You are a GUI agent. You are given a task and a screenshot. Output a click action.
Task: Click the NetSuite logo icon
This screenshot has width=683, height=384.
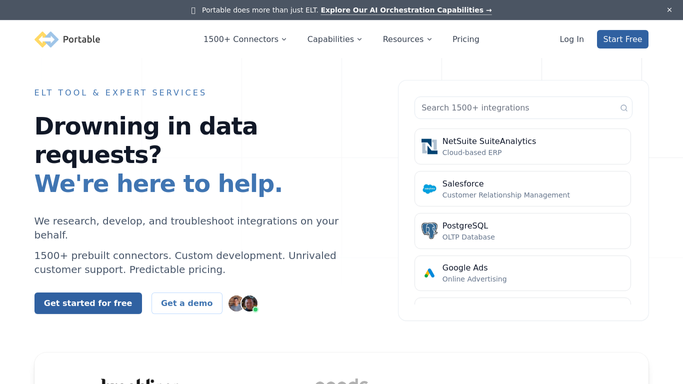[429, 146]
